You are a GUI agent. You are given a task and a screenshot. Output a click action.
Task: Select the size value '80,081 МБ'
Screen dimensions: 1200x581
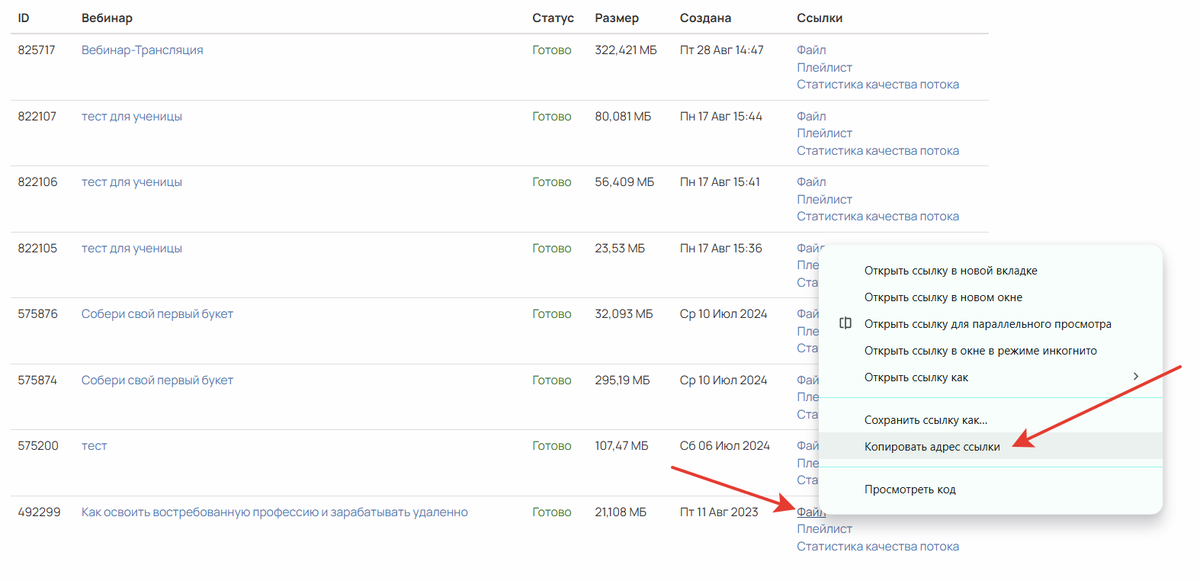click(623, 116)
